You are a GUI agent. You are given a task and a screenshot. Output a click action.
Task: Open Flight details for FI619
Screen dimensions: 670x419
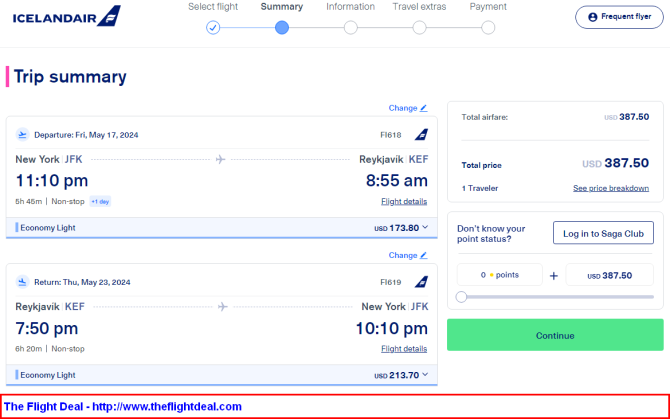[404, 349]
